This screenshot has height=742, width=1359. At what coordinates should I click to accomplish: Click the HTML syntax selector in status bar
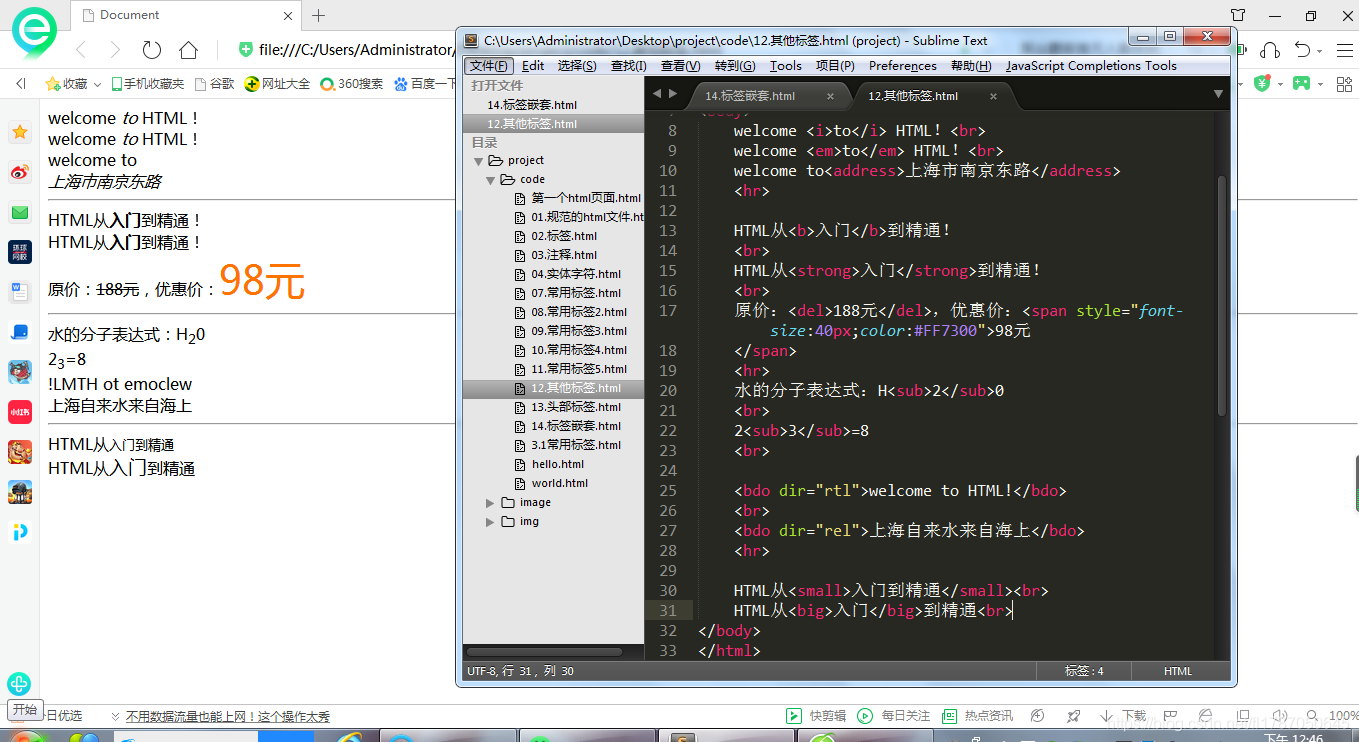1178,671
